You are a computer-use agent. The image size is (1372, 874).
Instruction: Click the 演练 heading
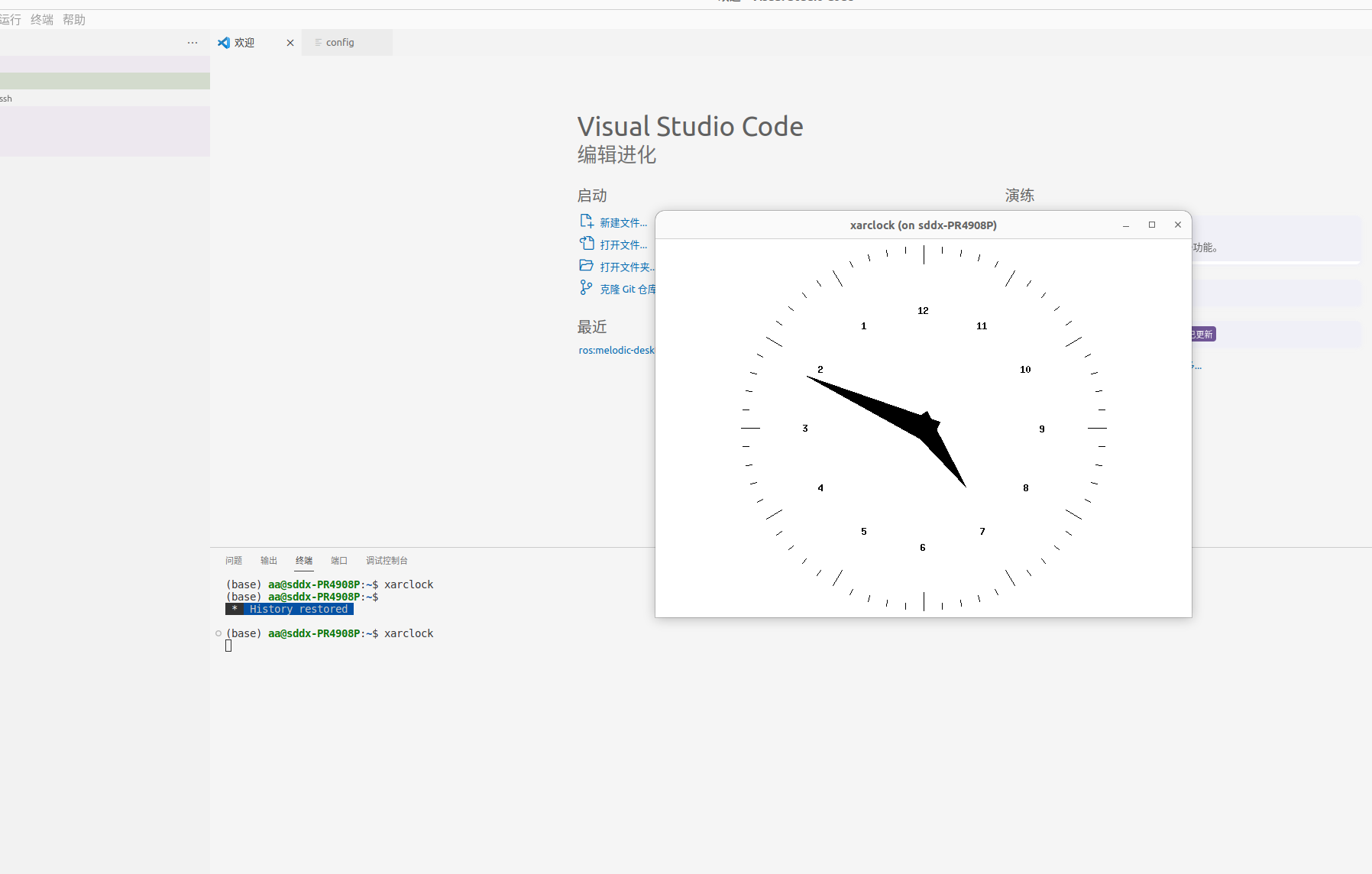(x=1020, y=196)
